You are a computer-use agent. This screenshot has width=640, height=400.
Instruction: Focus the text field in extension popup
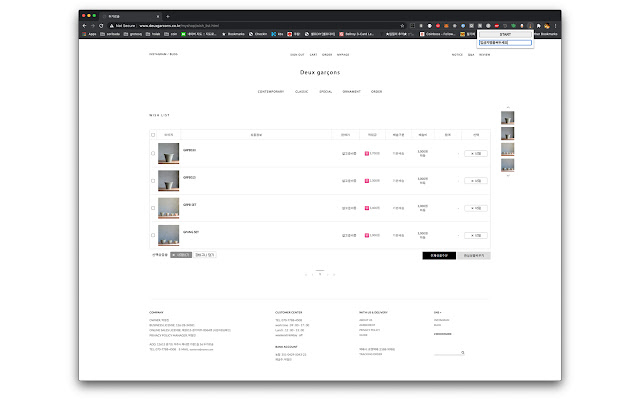[x=505, y=42]
